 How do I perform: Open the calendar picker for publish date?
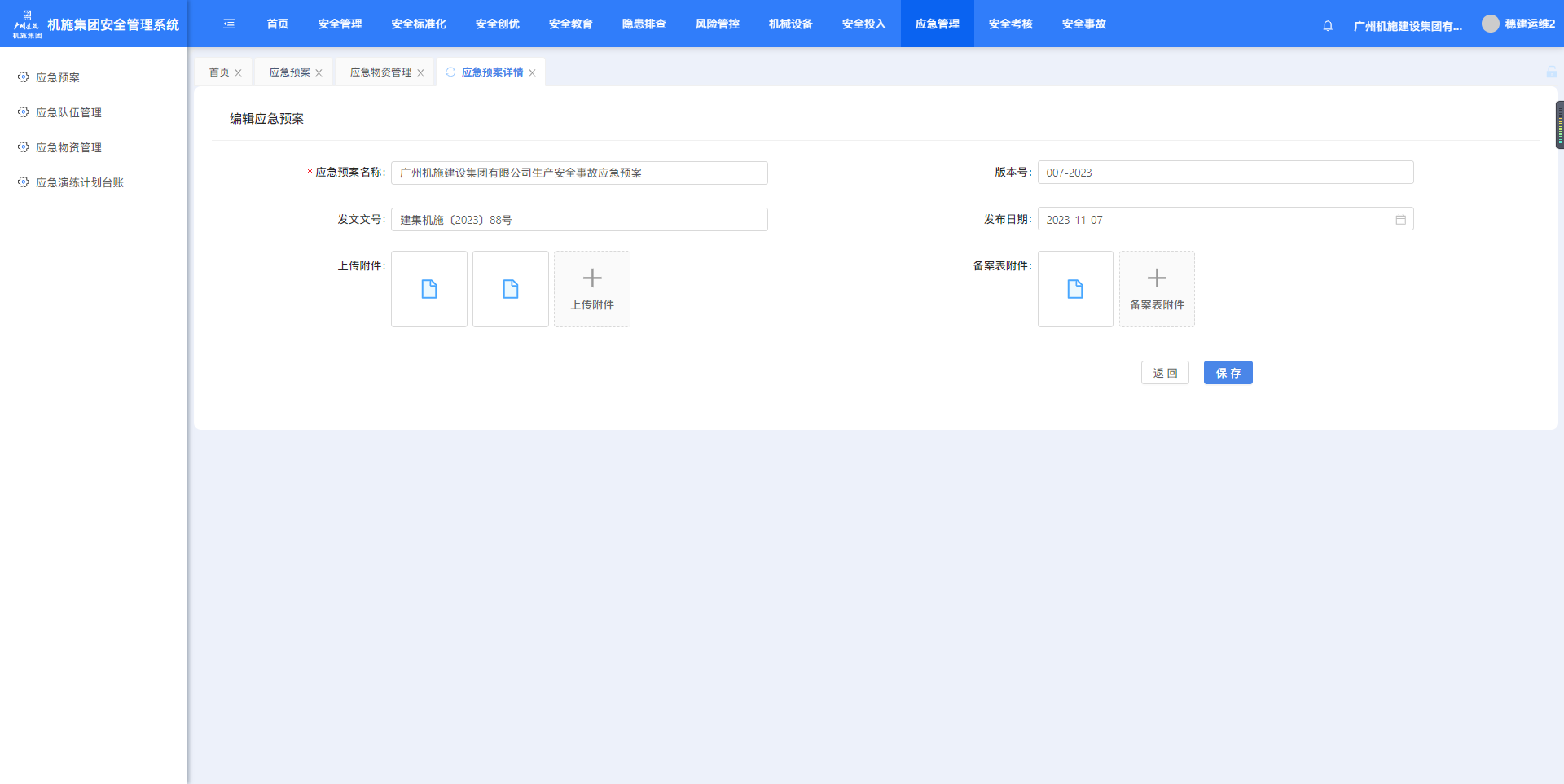click(1400, 220)
